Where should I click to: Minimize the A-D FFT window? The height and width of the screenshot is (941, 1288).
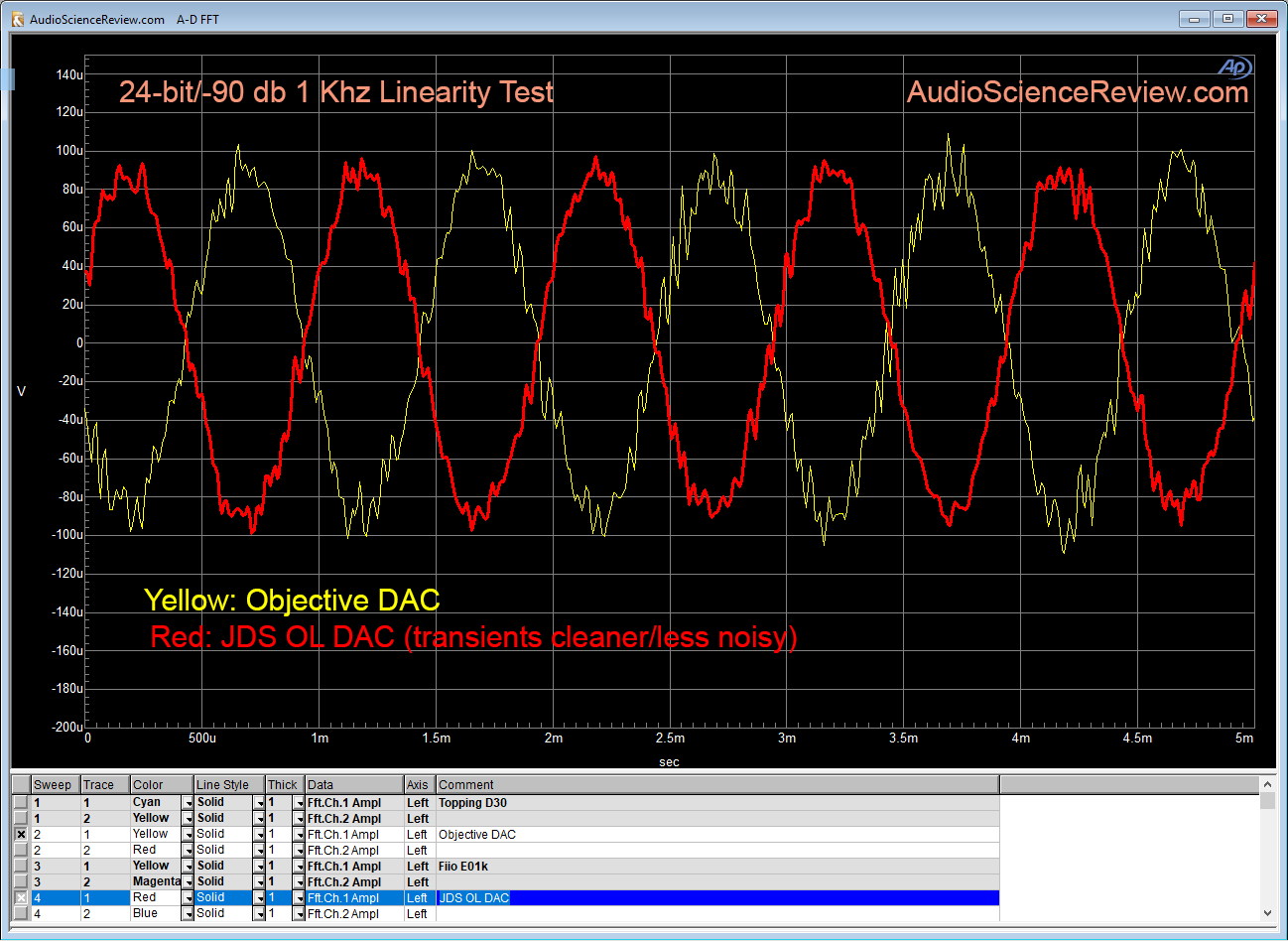1195,19
